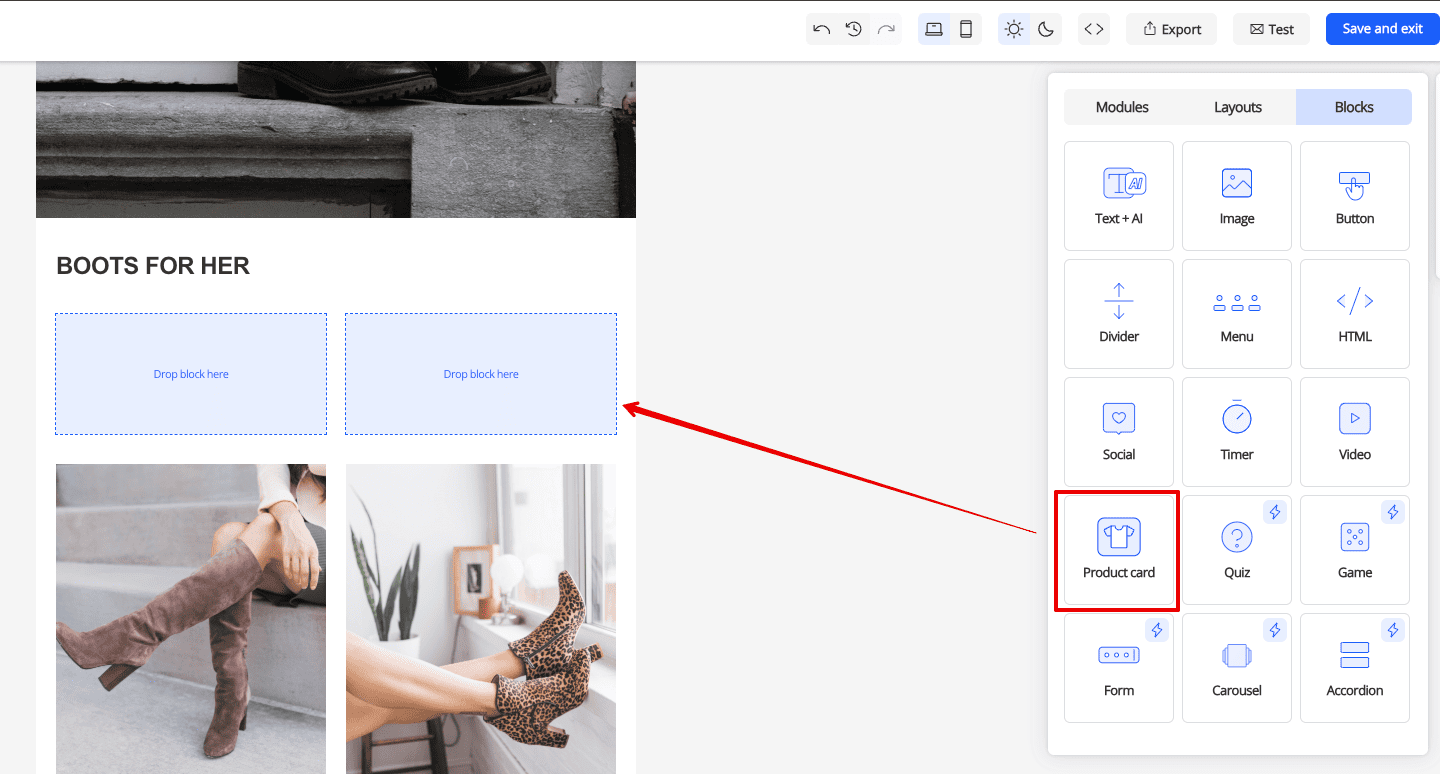
Task: Select the black boots header image
Action: point(336,139)
